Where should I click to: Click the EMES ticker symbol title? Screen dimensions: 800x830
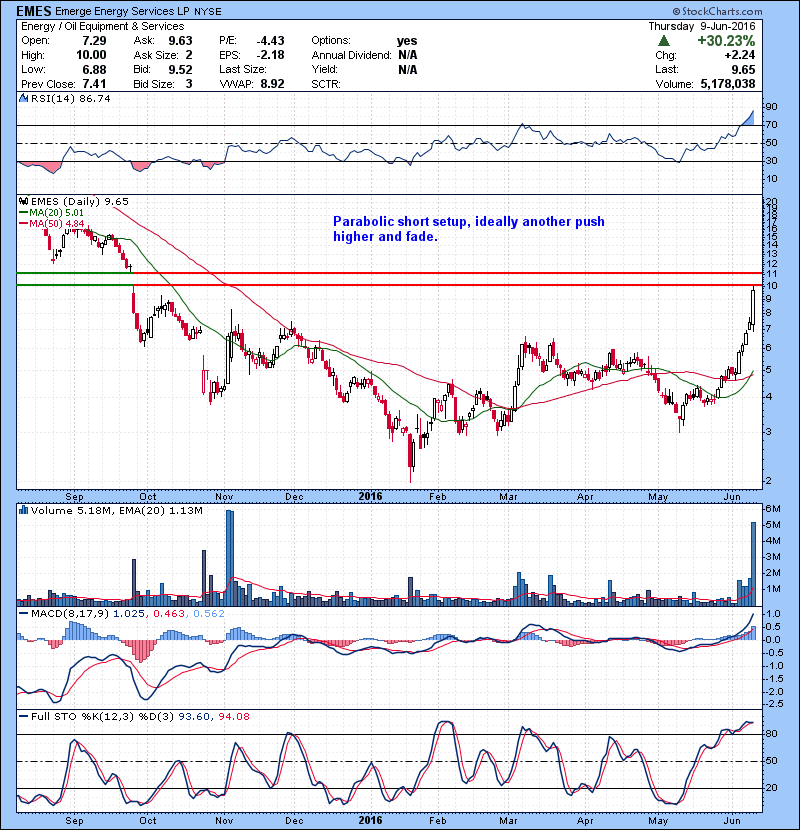(x=34, y=11)
